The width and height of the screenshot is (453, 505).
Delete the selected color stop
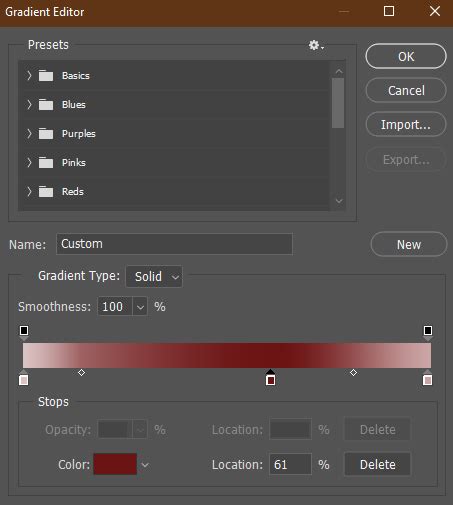point(377,464)
